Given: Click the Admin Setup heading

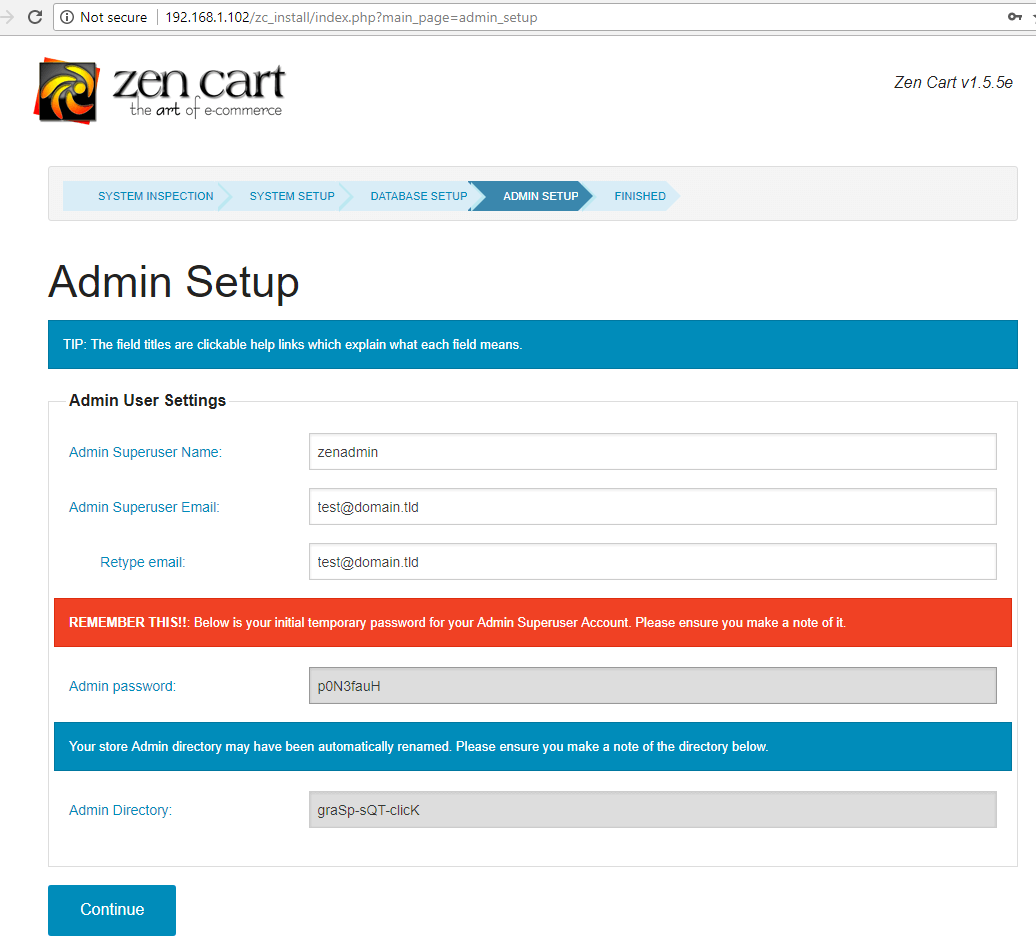Looking at the screenshot, I should coord(174,283).
